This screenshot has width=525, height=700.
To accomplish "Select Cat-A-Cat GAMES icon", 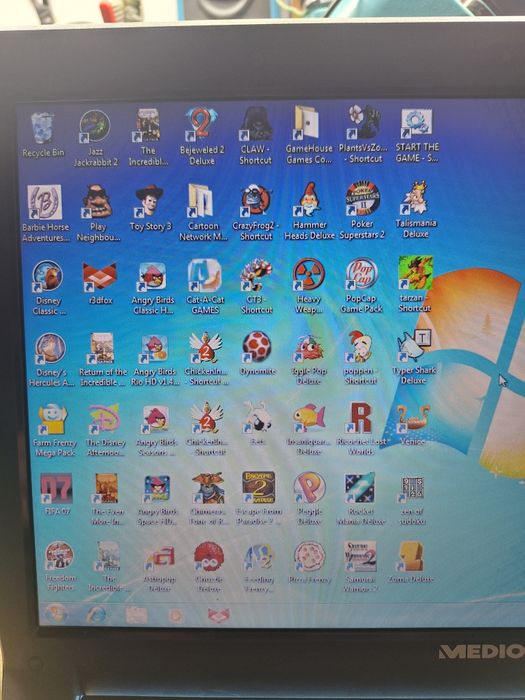I will [204, 275].
